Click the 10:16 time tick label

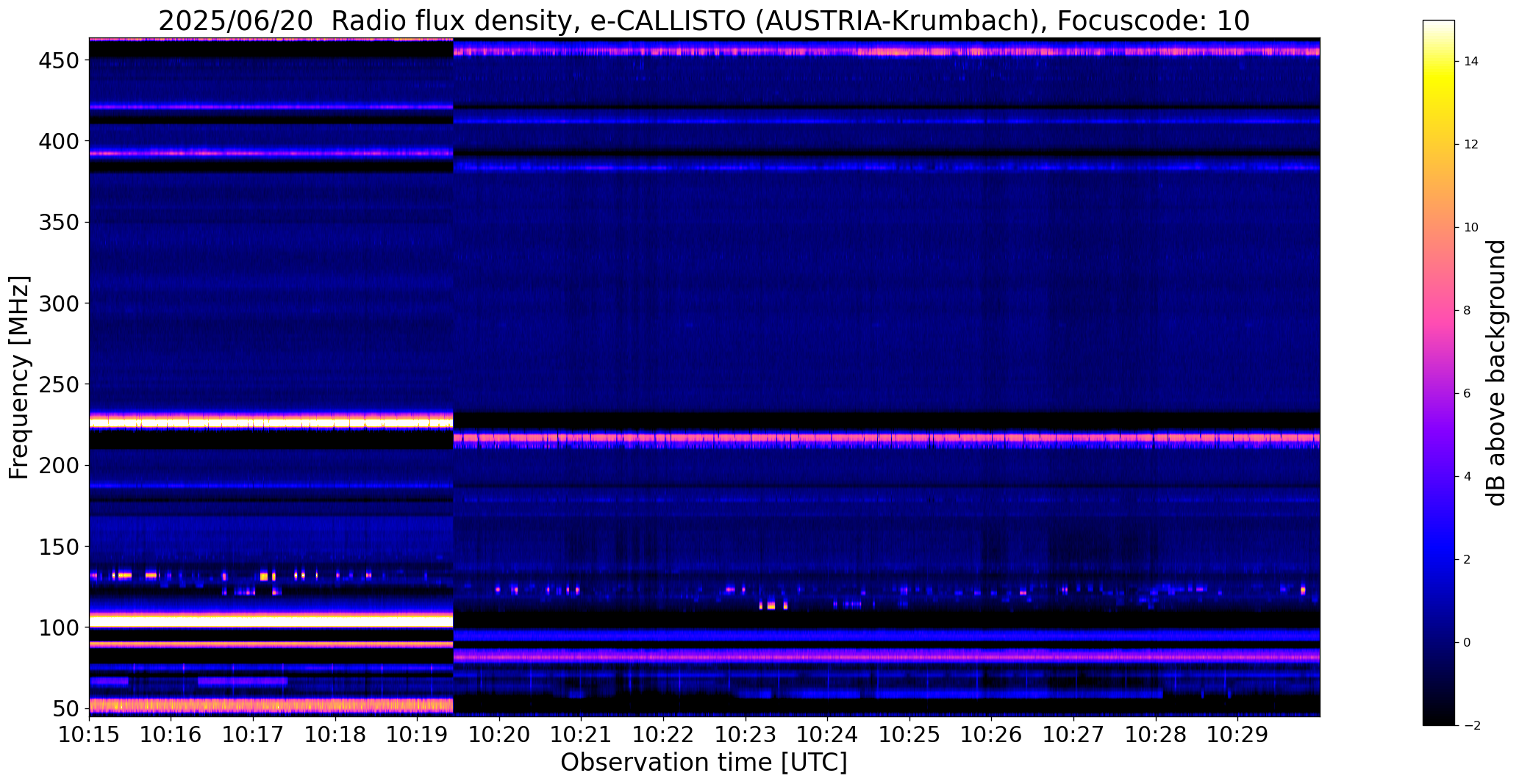[171, 734]
